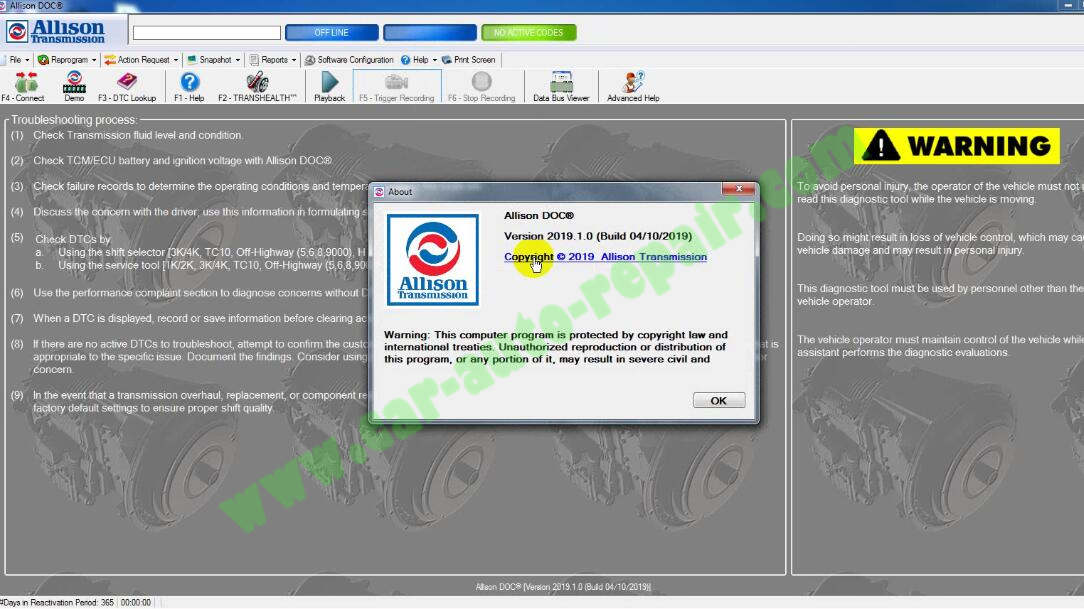1084x609 pixels.
Task: Open Software Configuration
Action: pos(349,60)
